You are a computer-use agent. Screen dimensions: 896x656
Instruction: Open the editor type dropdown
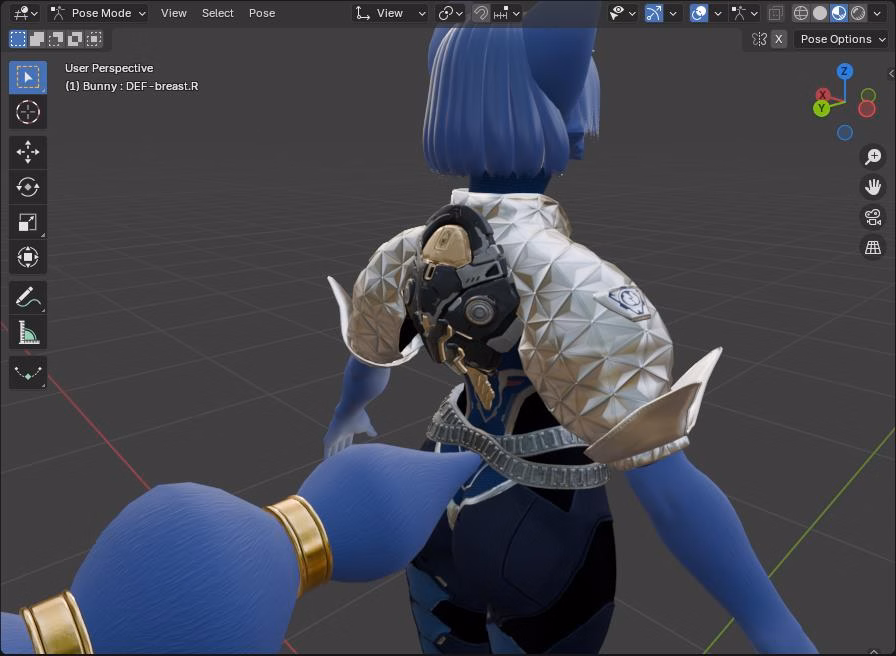pos(26,13)
